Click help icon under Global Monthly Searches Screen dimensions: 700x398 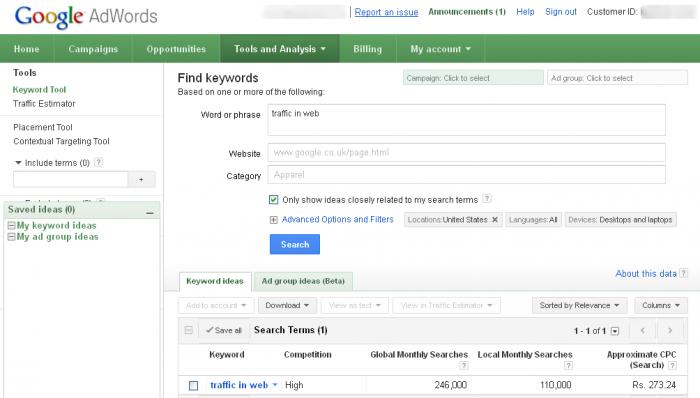click(464, 365)
